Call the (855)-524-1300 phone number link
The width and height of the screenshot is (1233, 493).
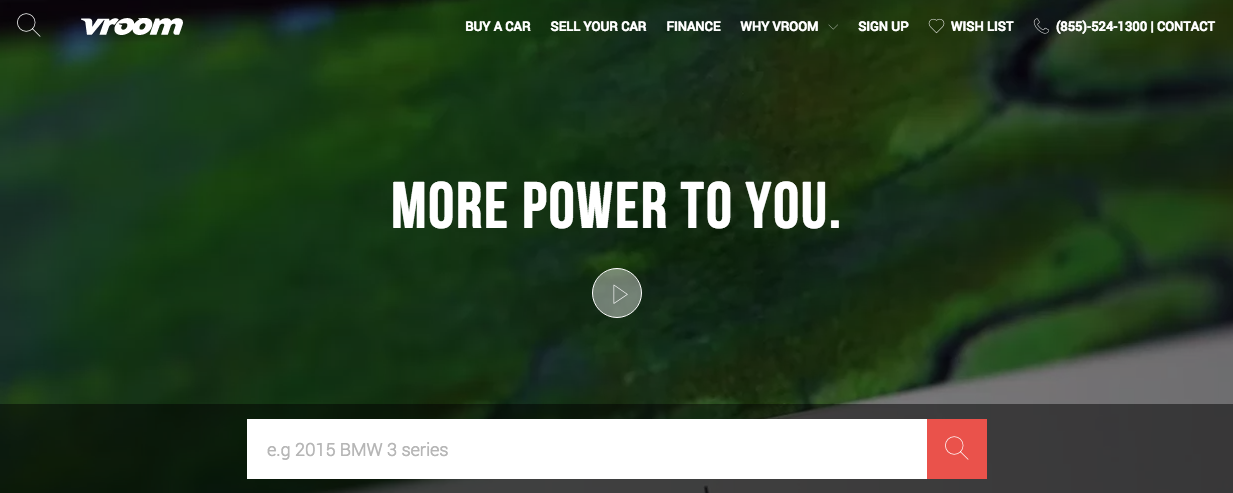click(1101, 26)
